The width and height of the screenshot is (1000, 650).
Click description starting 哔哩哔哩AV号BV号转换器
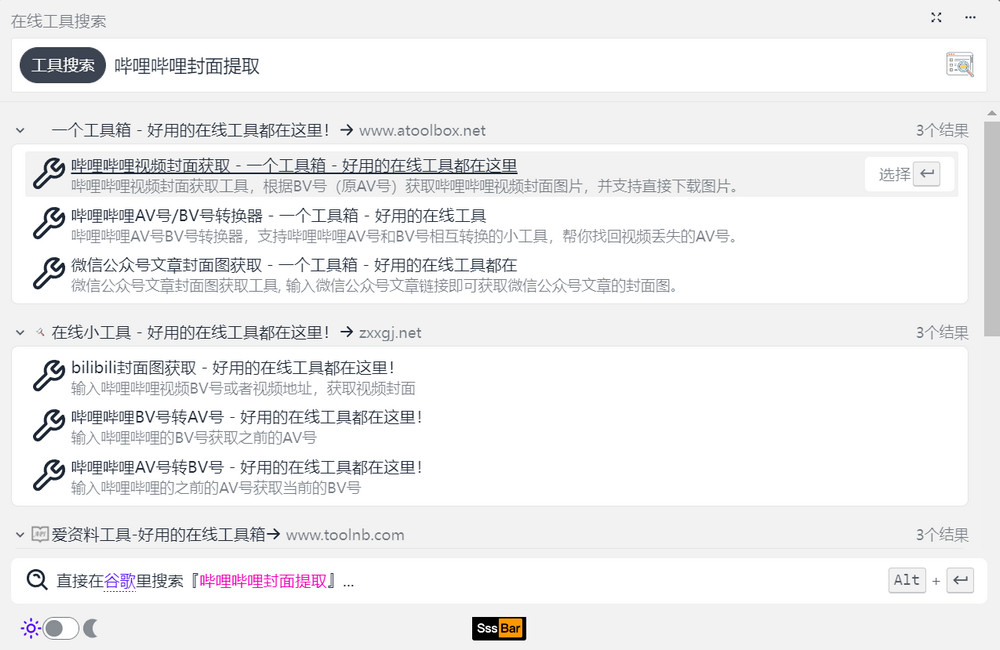tap(404, 237)
